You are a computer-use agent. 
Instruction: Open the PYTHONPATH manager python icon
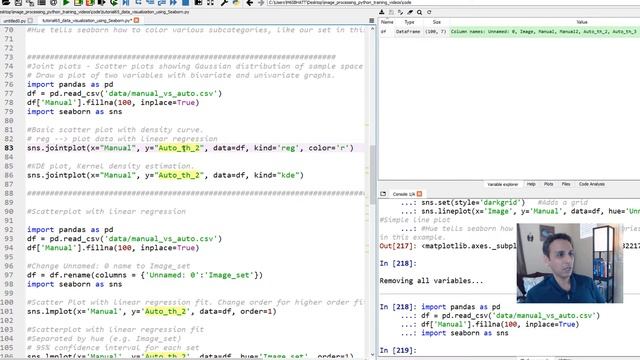point(236,2)
